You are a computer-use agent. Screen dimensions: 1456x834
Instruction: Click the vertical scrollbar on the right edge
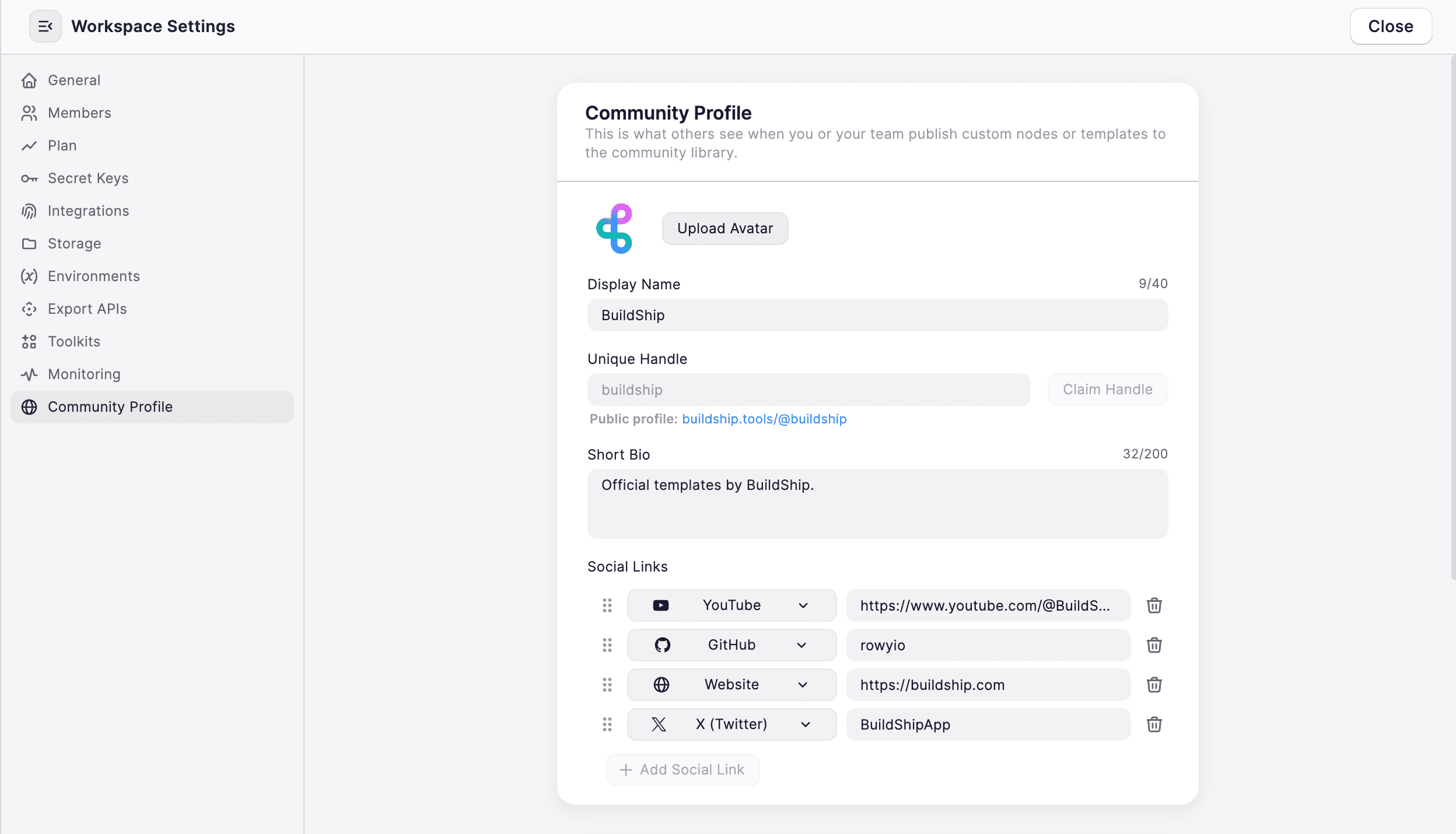tap(1453, 318)
